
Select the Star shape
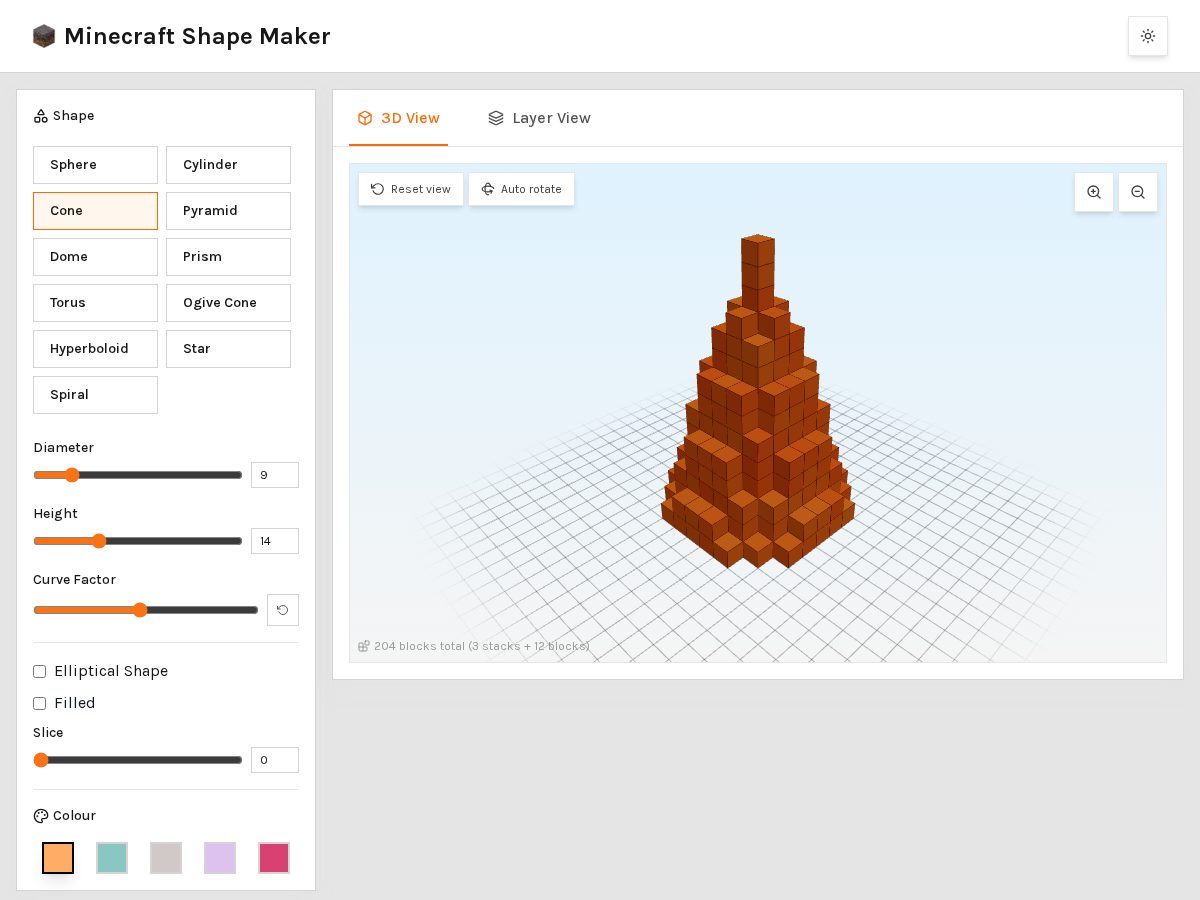[x=228, y=349]
